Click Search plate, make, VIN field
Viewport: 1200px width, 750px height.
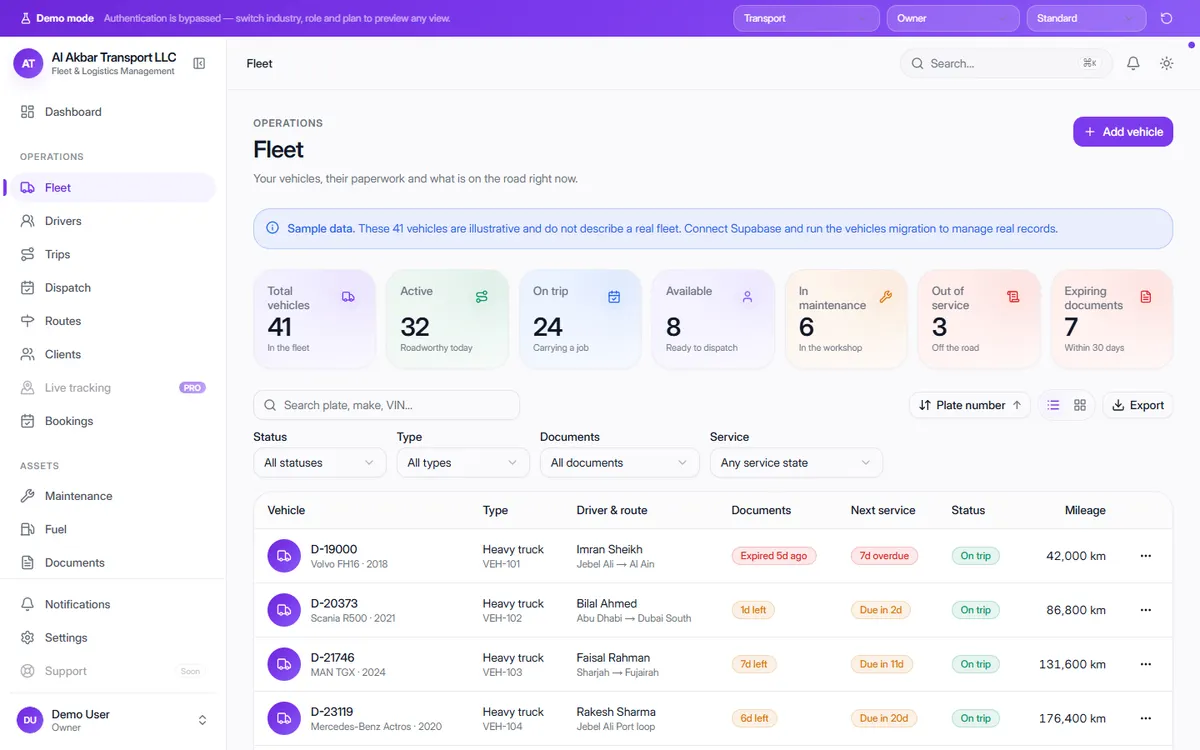coord(387,405)
